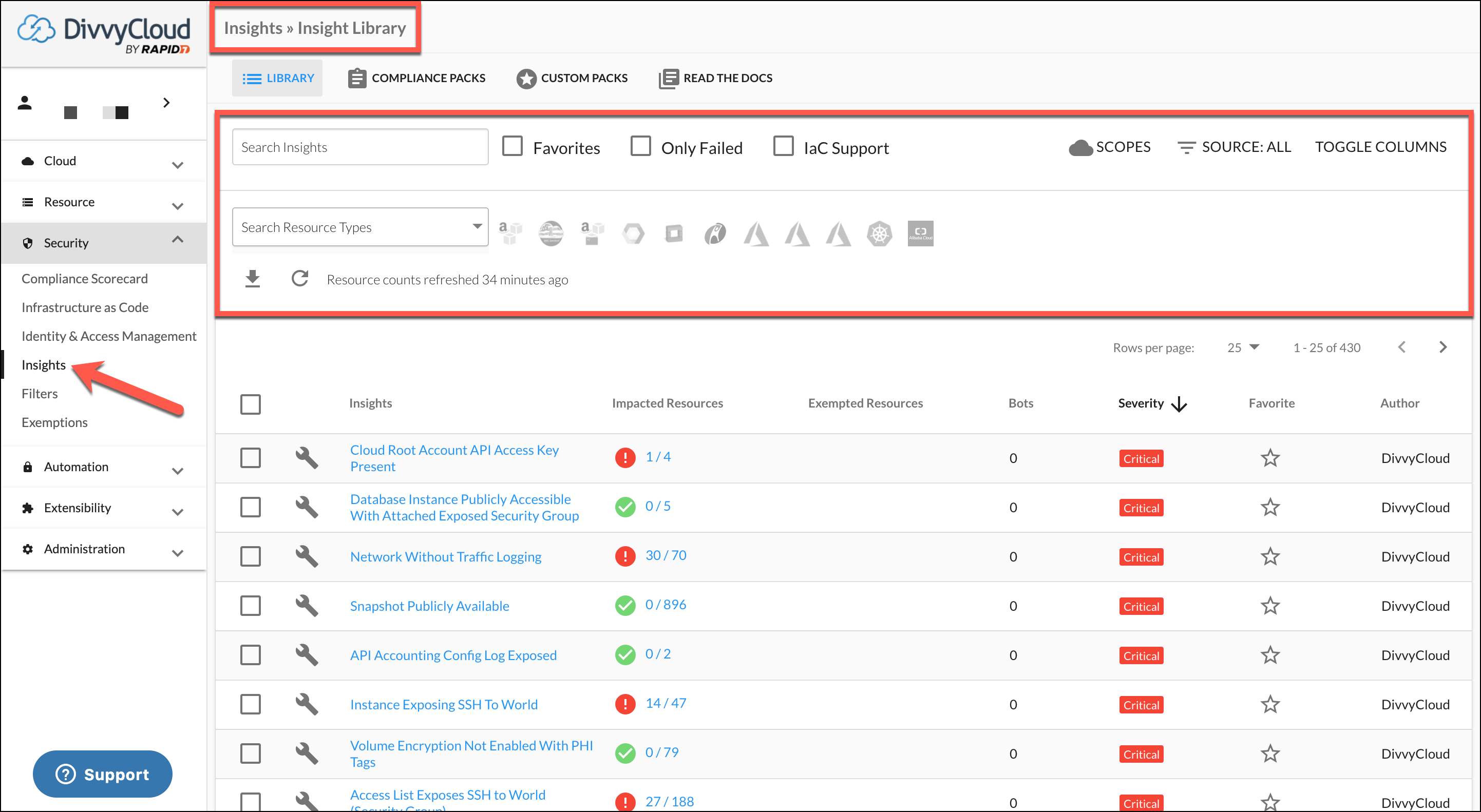This screenshot has height=812, width=1481.
Task: Enable the Favorites checkbox
Action: [511, 146]
